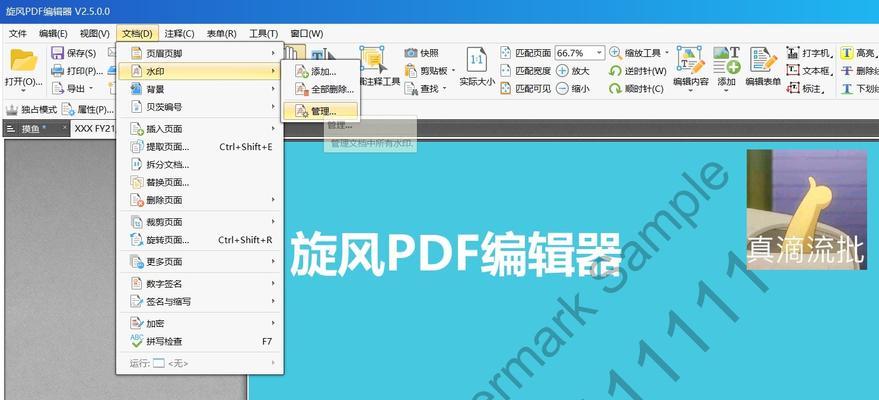Click the Add (添加) image-text icon
Viewport: 879px width, 400px height.
pyautogui.click(x=727, y=60)
